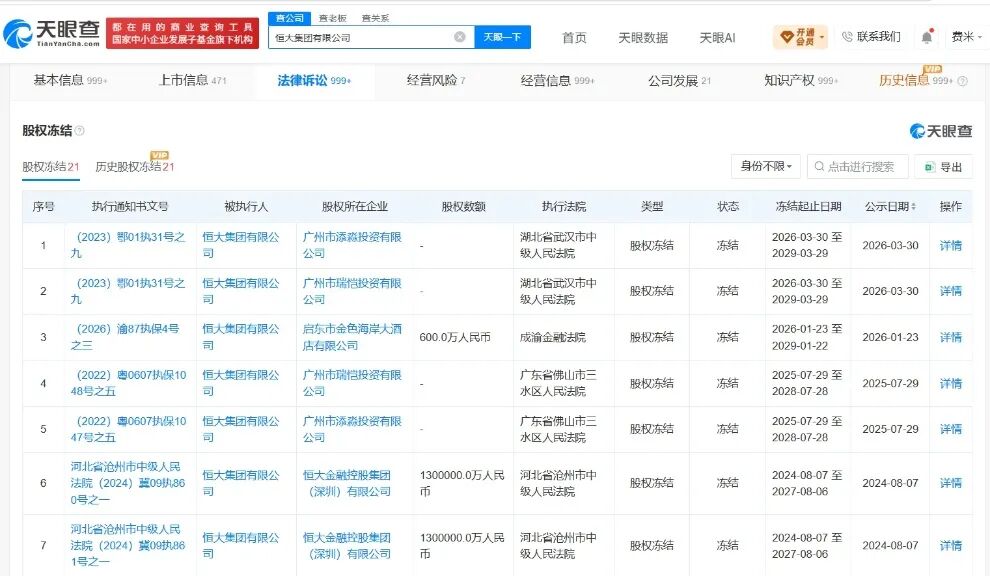Select the 历史股权冻结 21 sub-tab
The image size is (990, 576).
(x=134, y=167)
